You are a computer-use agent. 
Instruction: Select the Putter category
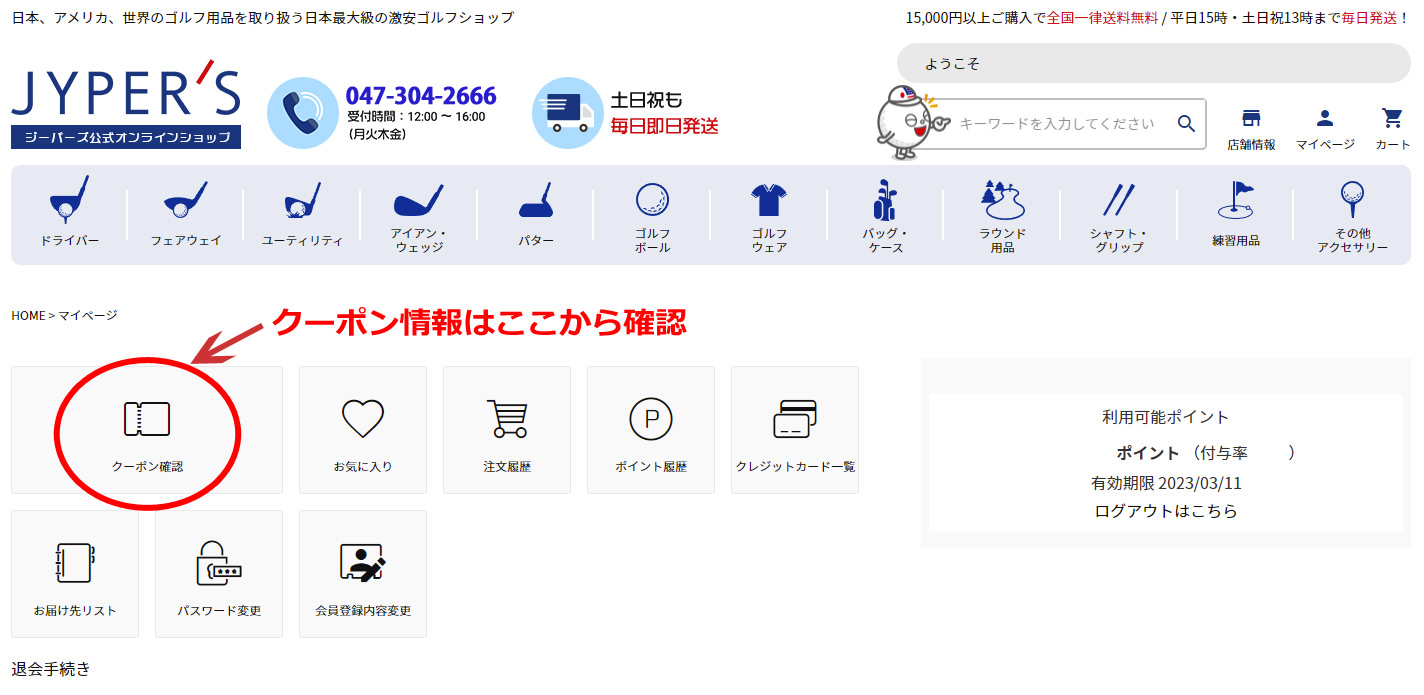536,213
